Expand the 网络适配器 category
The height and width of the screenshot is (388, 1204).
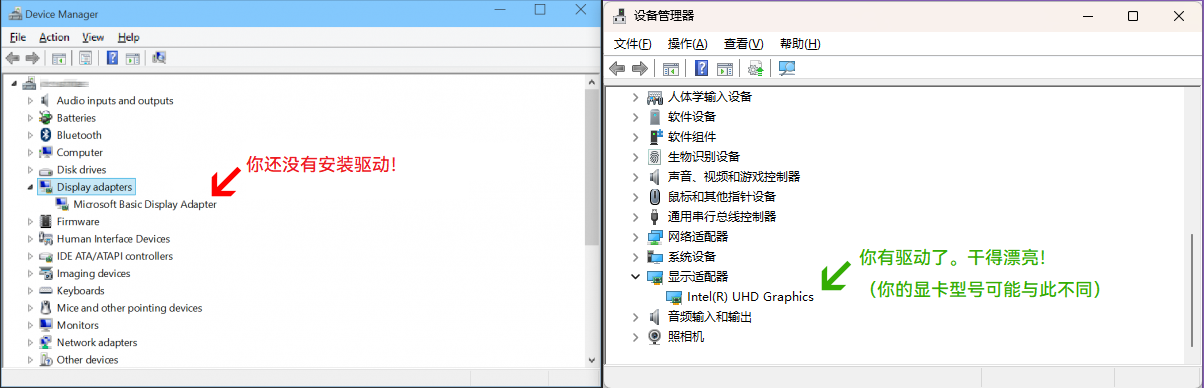coord(635,237)
